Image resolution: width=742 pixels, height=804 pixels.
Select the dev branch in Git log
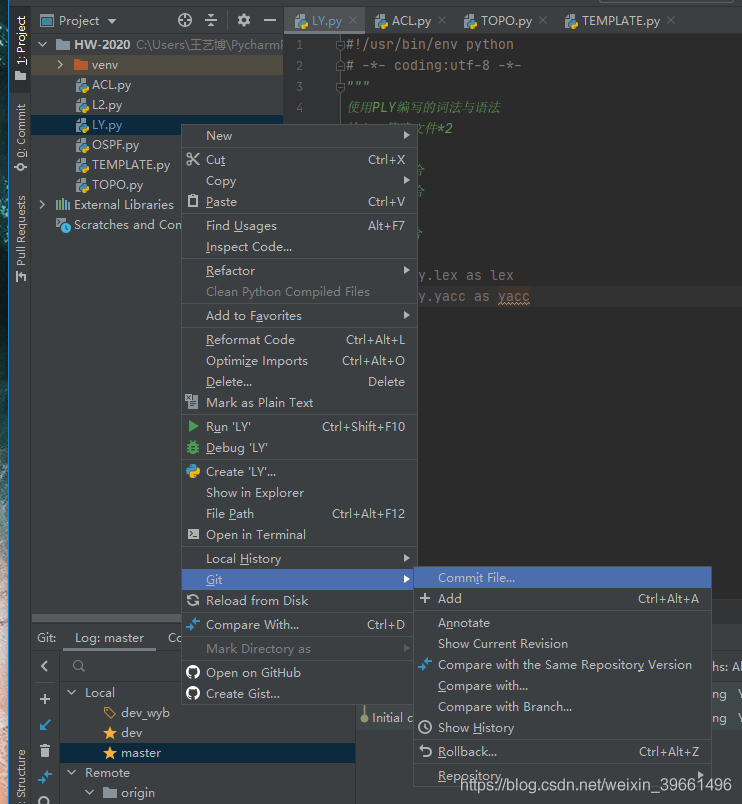point(131,732)
